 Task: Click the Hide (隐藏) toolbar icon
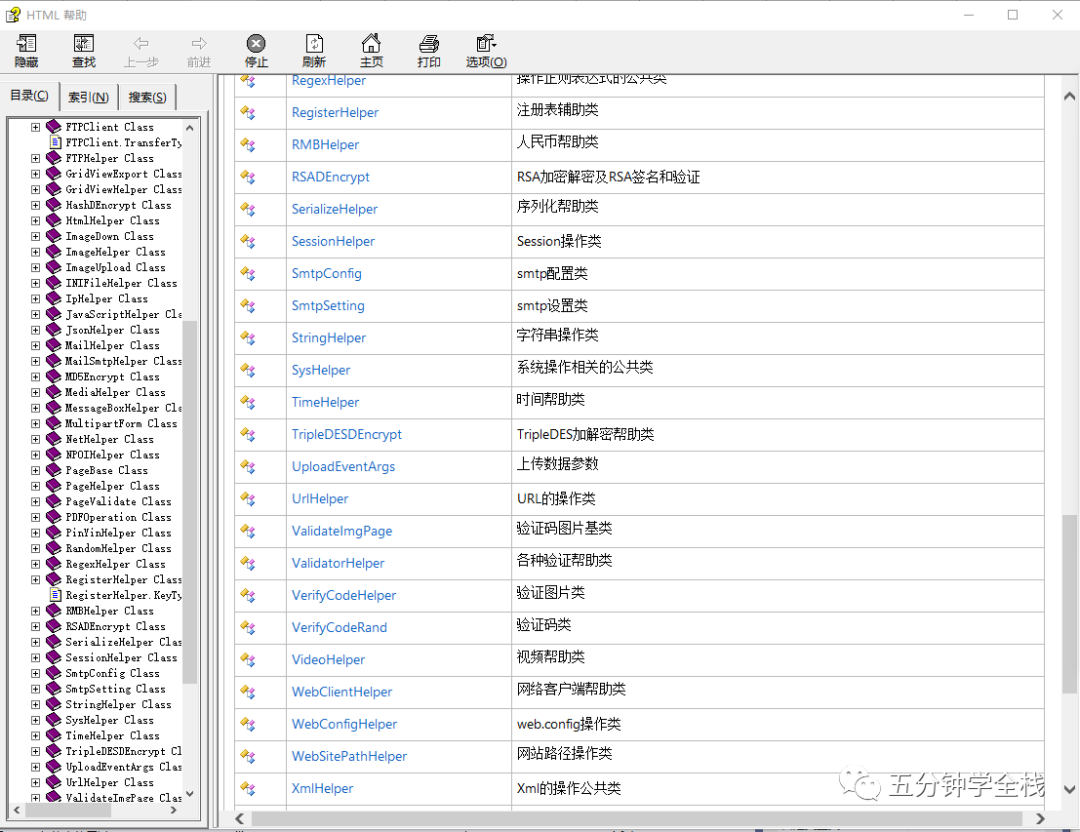27,51
